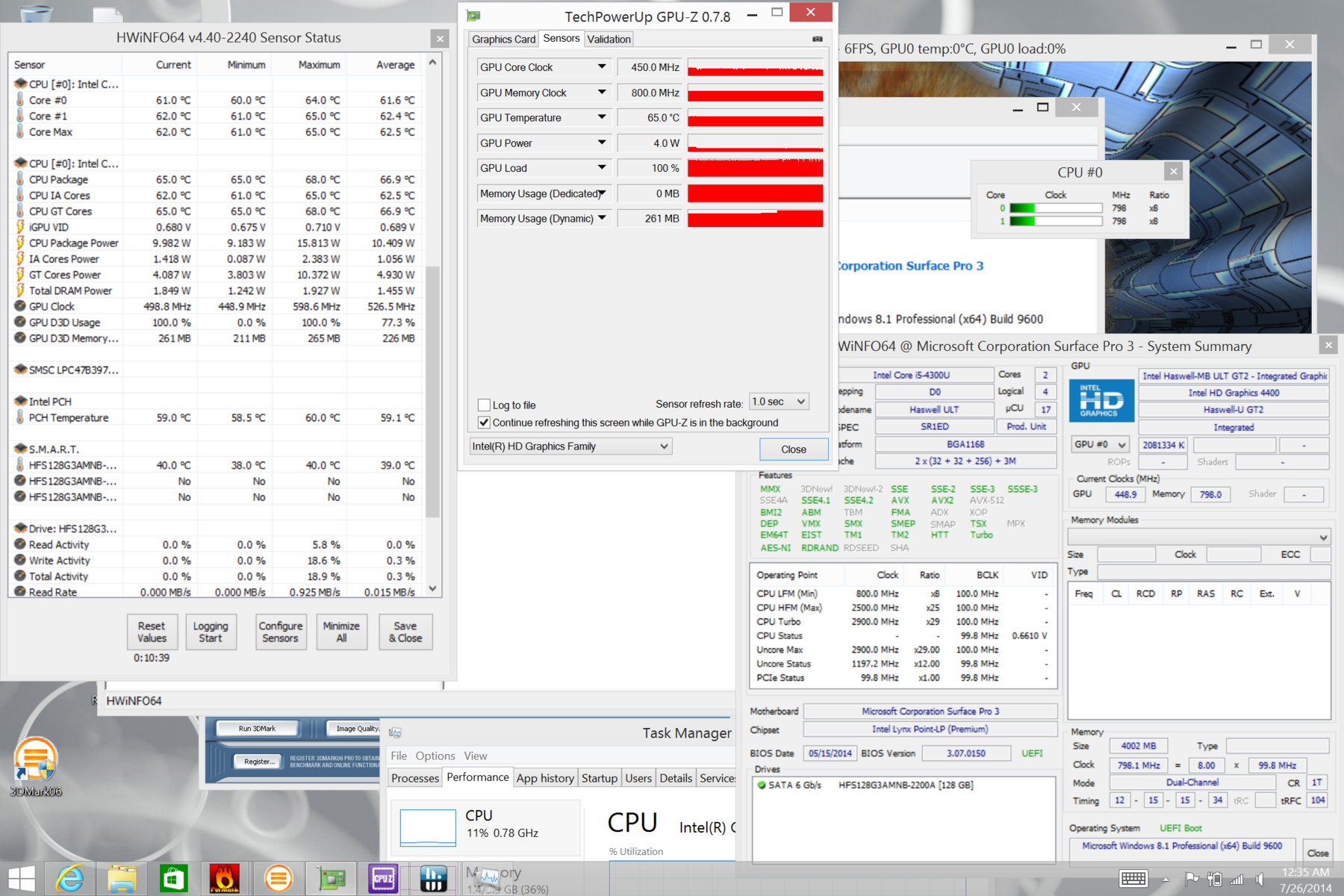Open Intel(R) HD Graphics Family device selector
Screen dimensions: 1344x896
pyautogui.click(x=570, y=447)
